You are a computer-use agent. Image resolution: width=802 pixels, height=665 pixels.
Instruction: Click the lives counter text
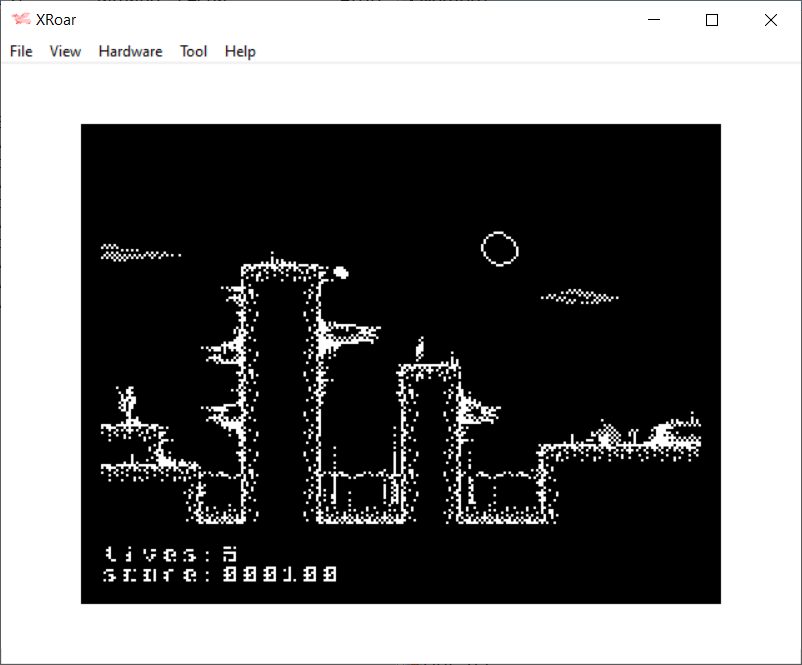point(170,553)
